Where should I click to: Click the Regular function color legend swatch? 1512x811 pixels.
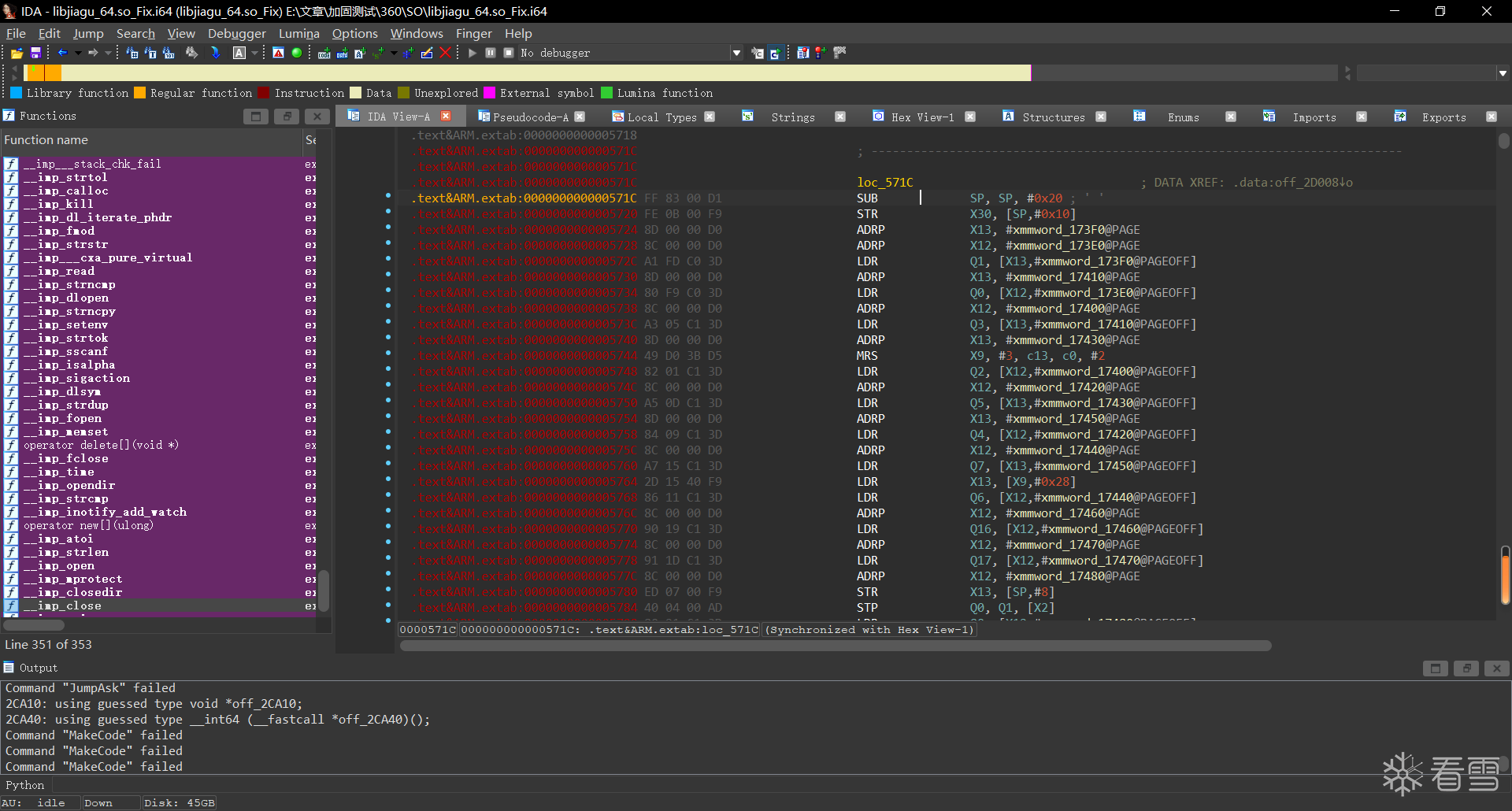139,93
